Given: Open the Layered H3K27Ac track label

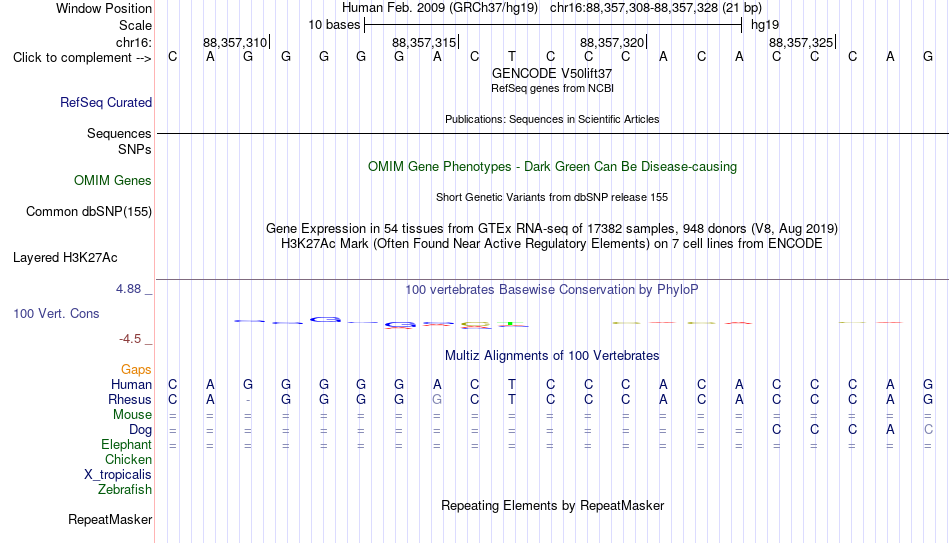Looking at the screenshot, I should pos(65,258).
